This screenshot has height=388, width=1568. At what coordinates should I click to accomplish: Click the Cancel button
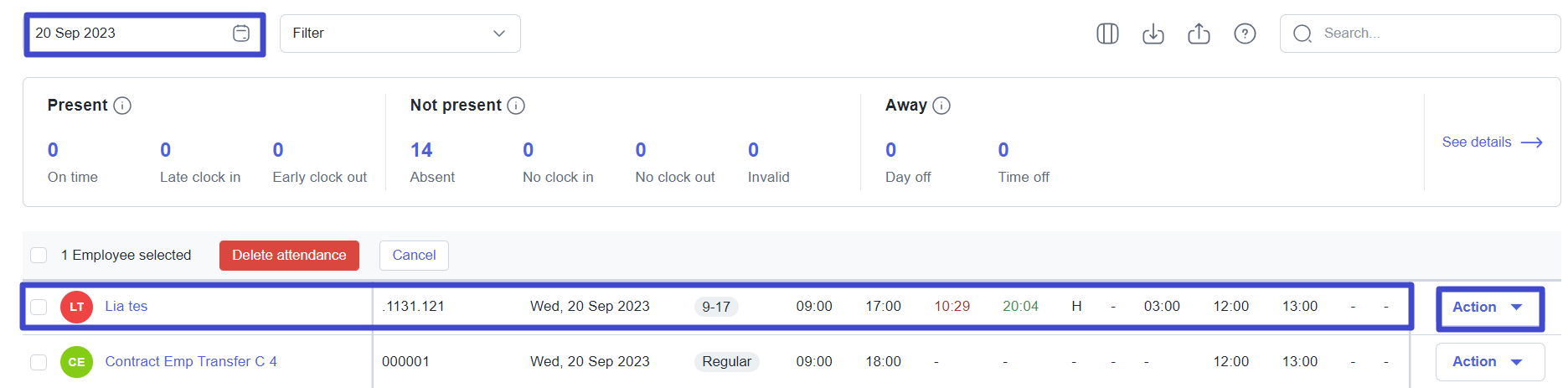click(414, 256)
